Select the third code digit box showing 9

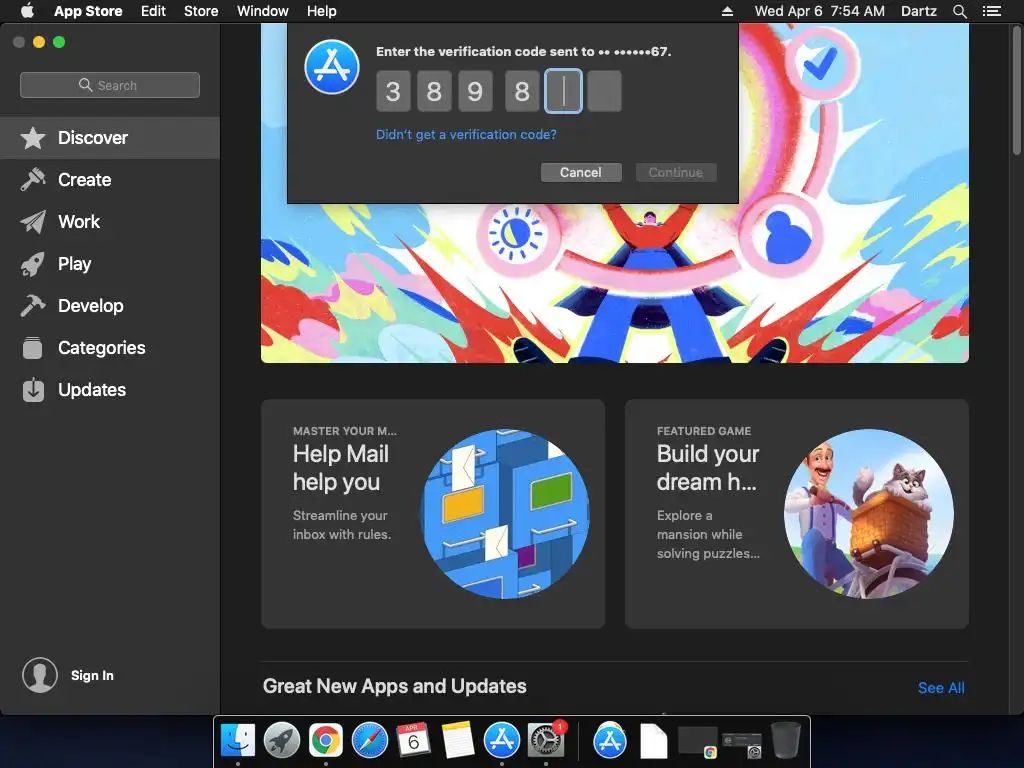[x=475, y=91]
